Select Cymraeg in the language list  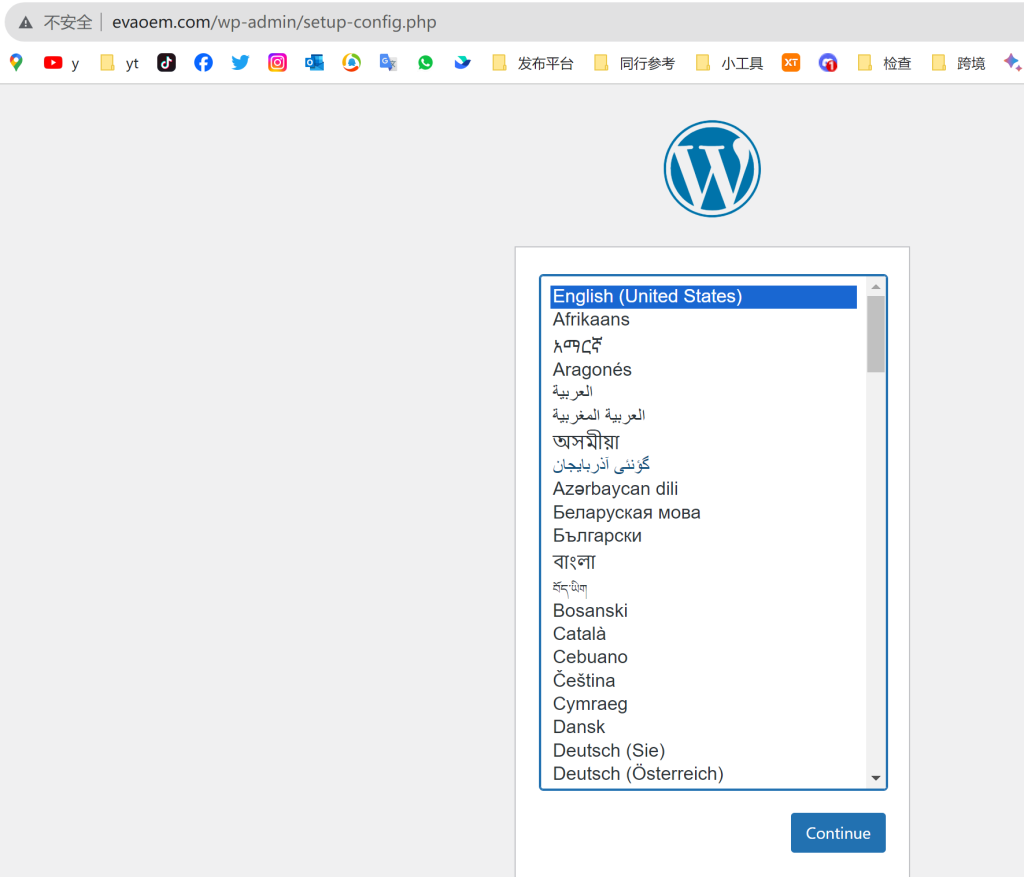(703, 704)
